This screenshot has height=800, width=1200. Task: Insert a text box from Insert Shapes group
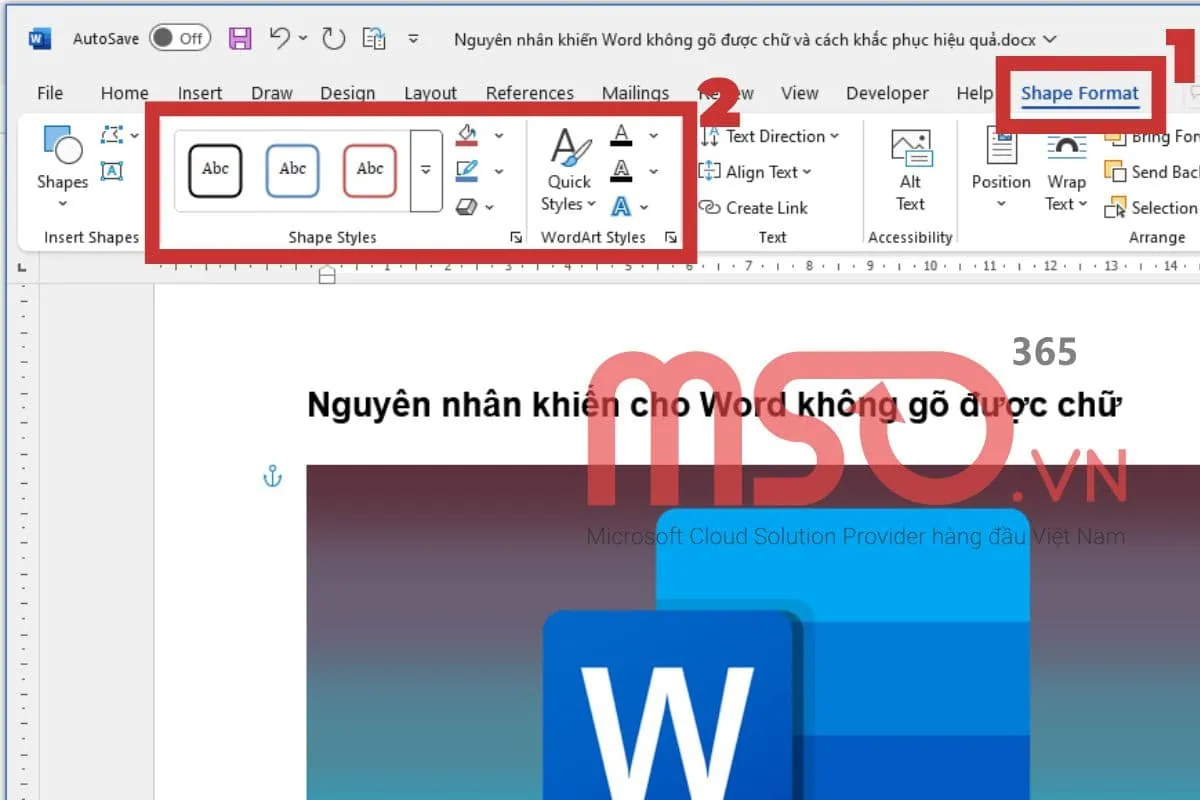tap(113, 170)
